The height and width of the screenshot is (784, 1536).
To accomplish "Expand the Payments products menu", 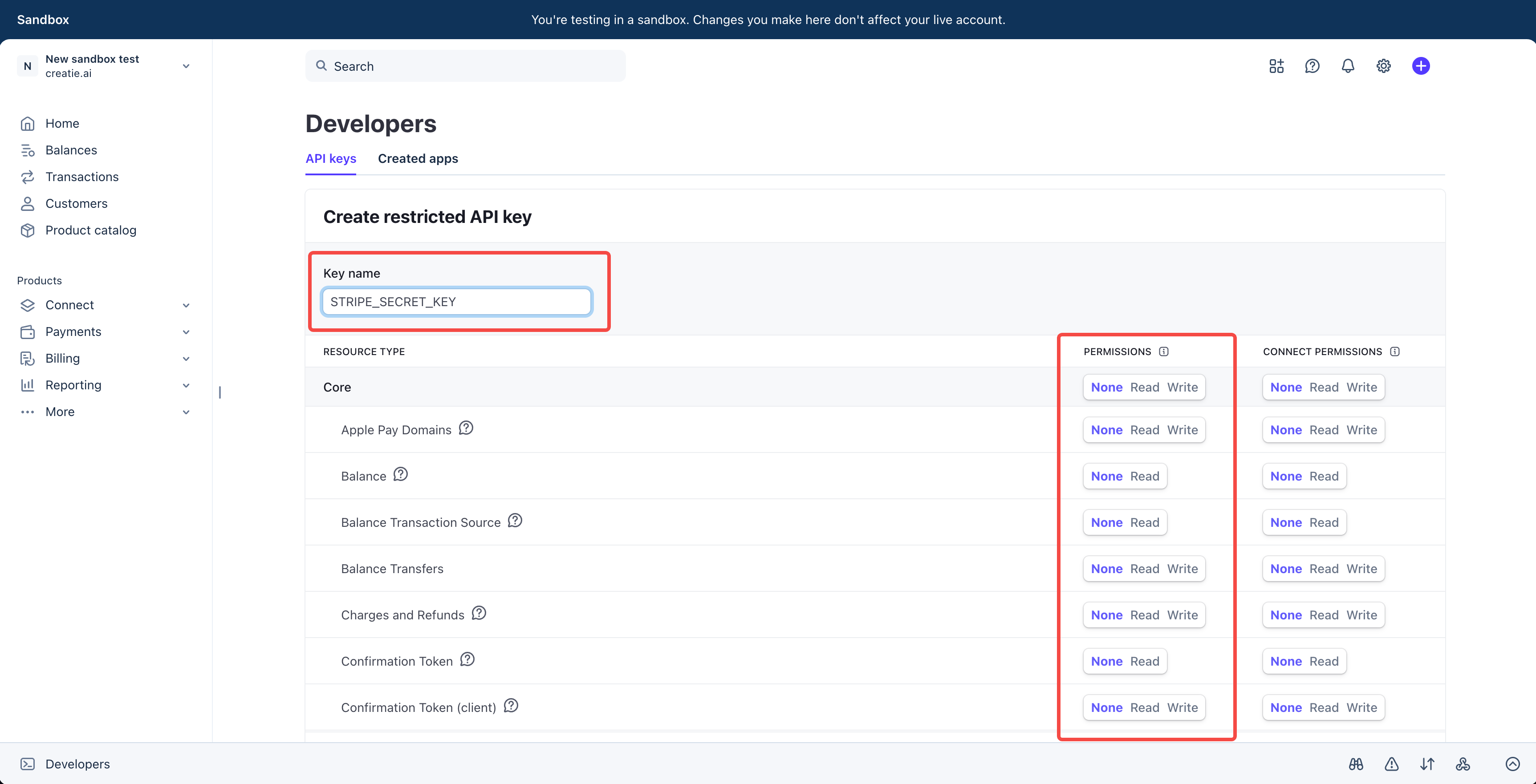I will click(105, 332).
